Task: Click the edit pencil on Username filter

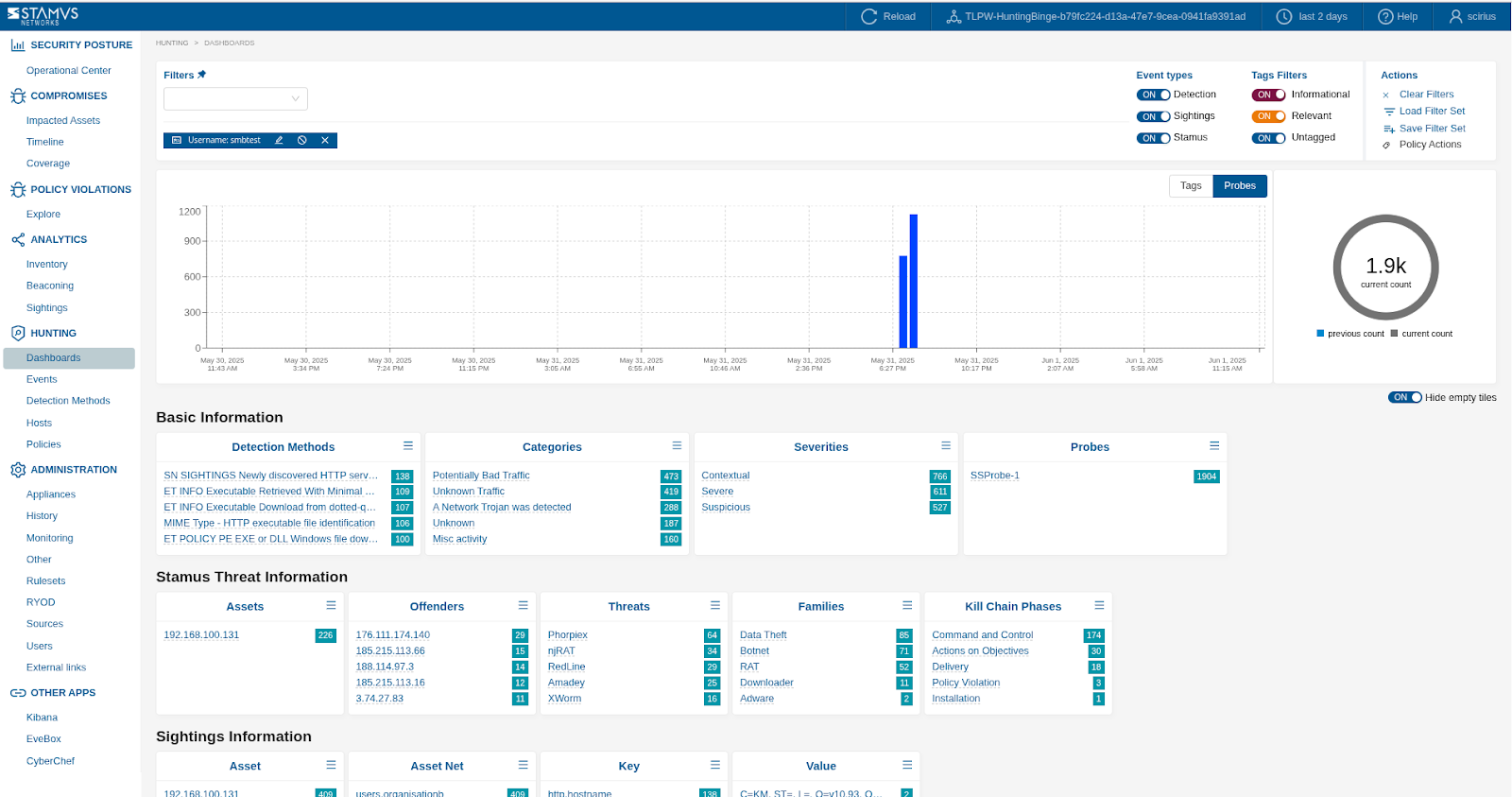Action: (x=279, y=140)
